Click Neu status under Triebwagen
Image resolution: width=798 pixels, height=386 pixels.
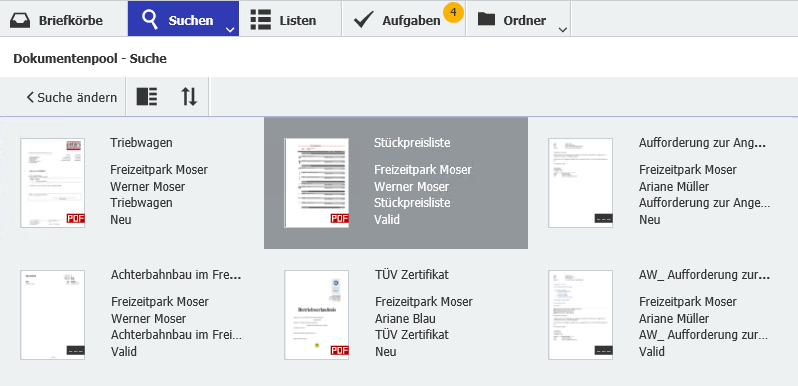point(121,220)
